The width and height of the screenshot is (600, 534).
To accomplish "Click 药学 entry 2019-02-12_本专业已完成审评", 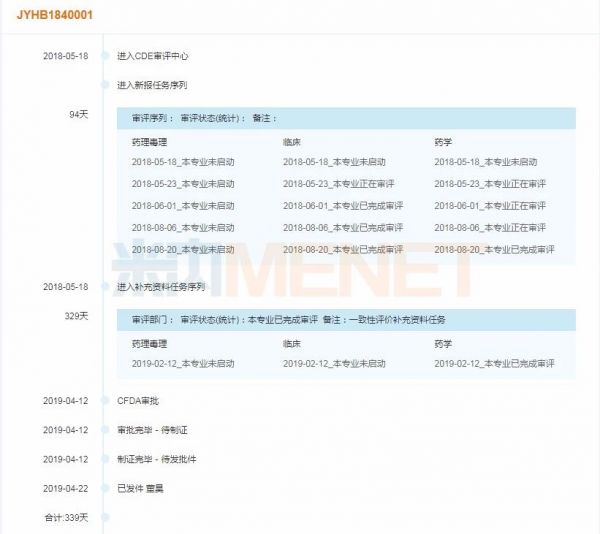I will (493, 365).
